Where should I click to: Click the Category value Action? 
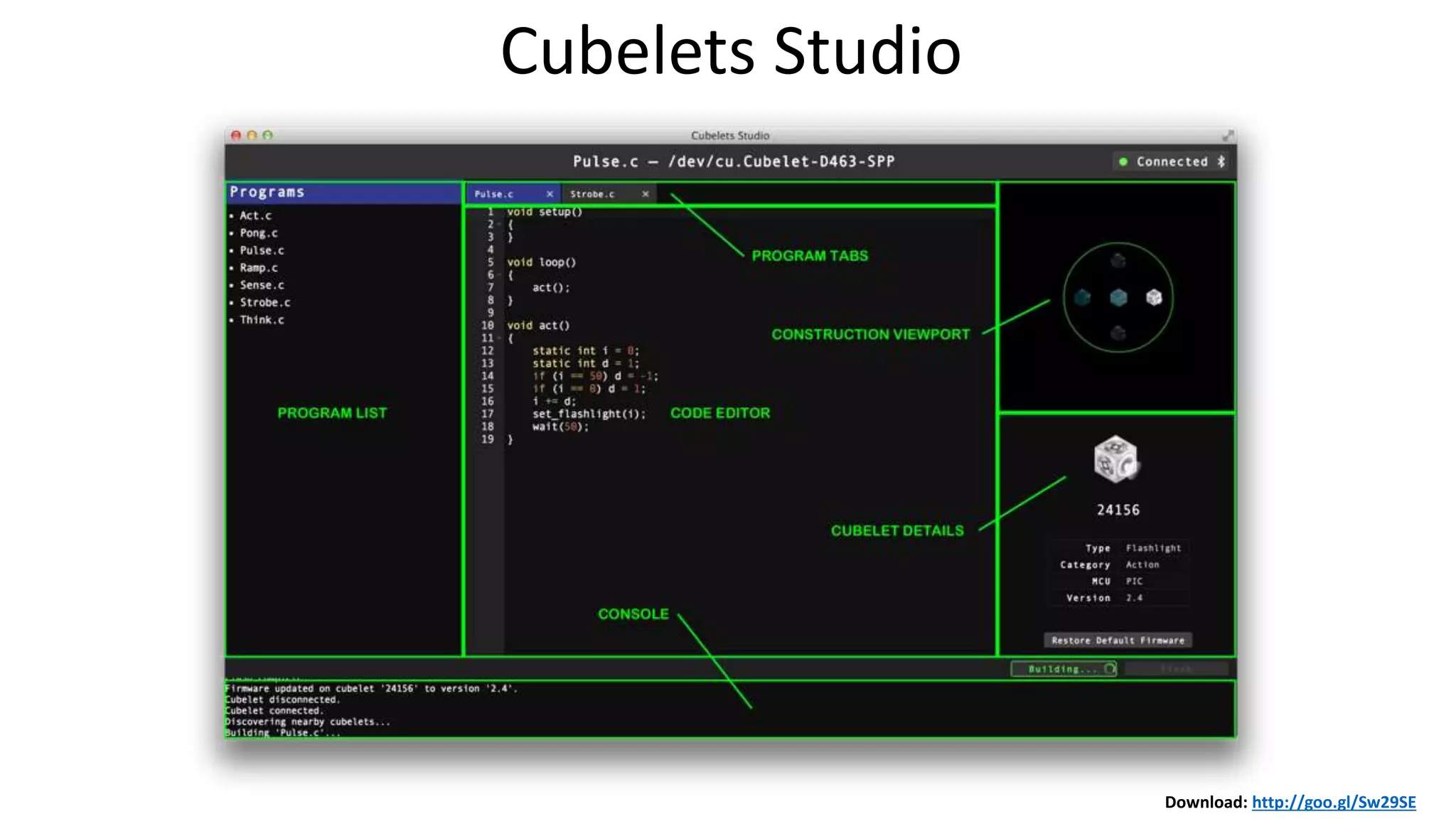tap(1142, 564)
